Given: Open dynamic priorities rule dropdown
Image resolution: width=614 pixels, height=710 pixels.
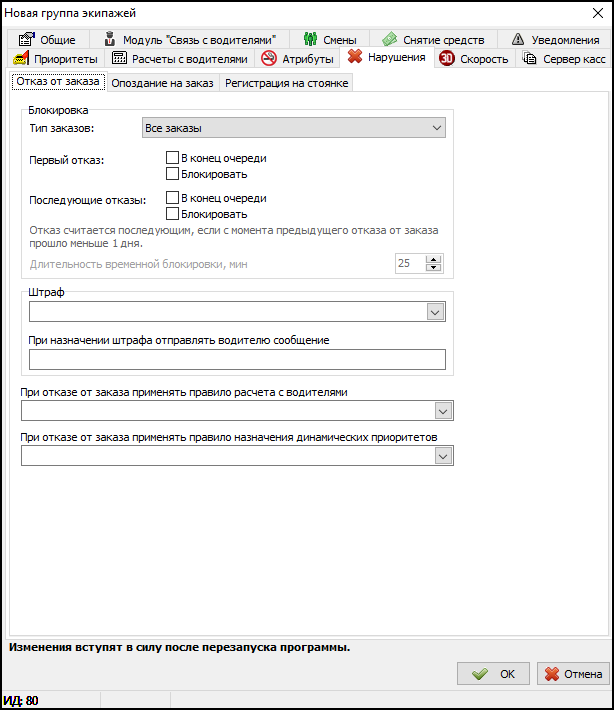Looking at the screenshot, I should [444, 456].
